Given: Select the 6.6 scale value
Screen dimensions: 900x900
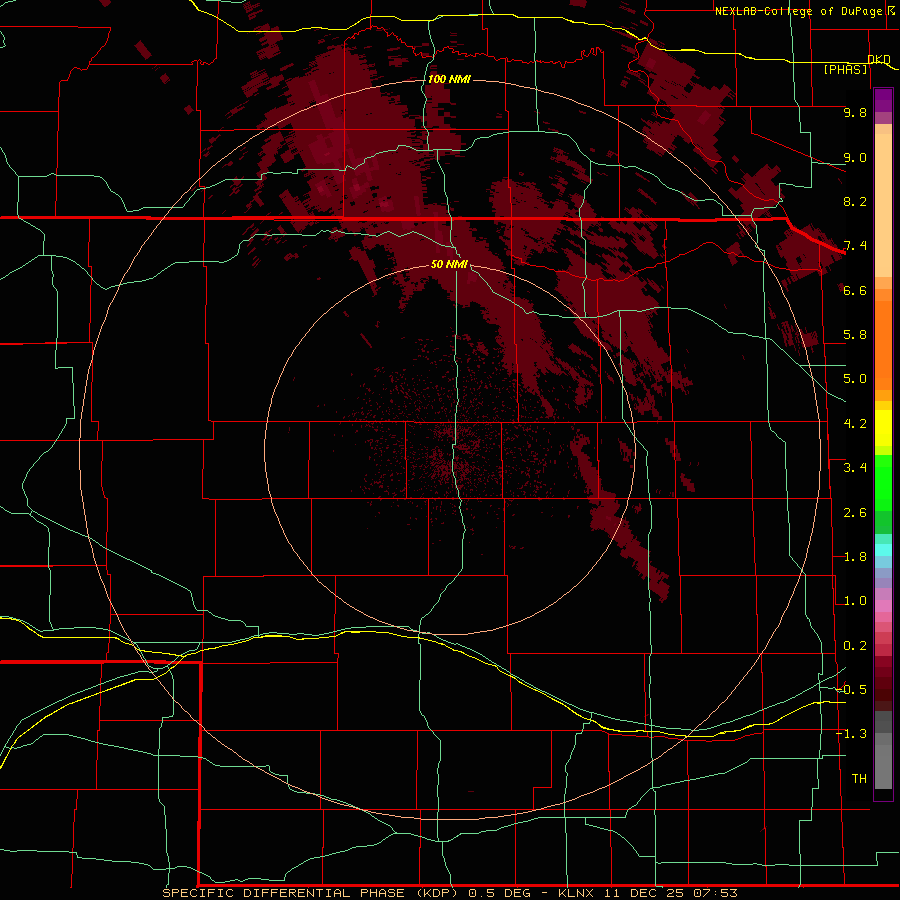Looking at the screenshot, I should tap(855, 290).
